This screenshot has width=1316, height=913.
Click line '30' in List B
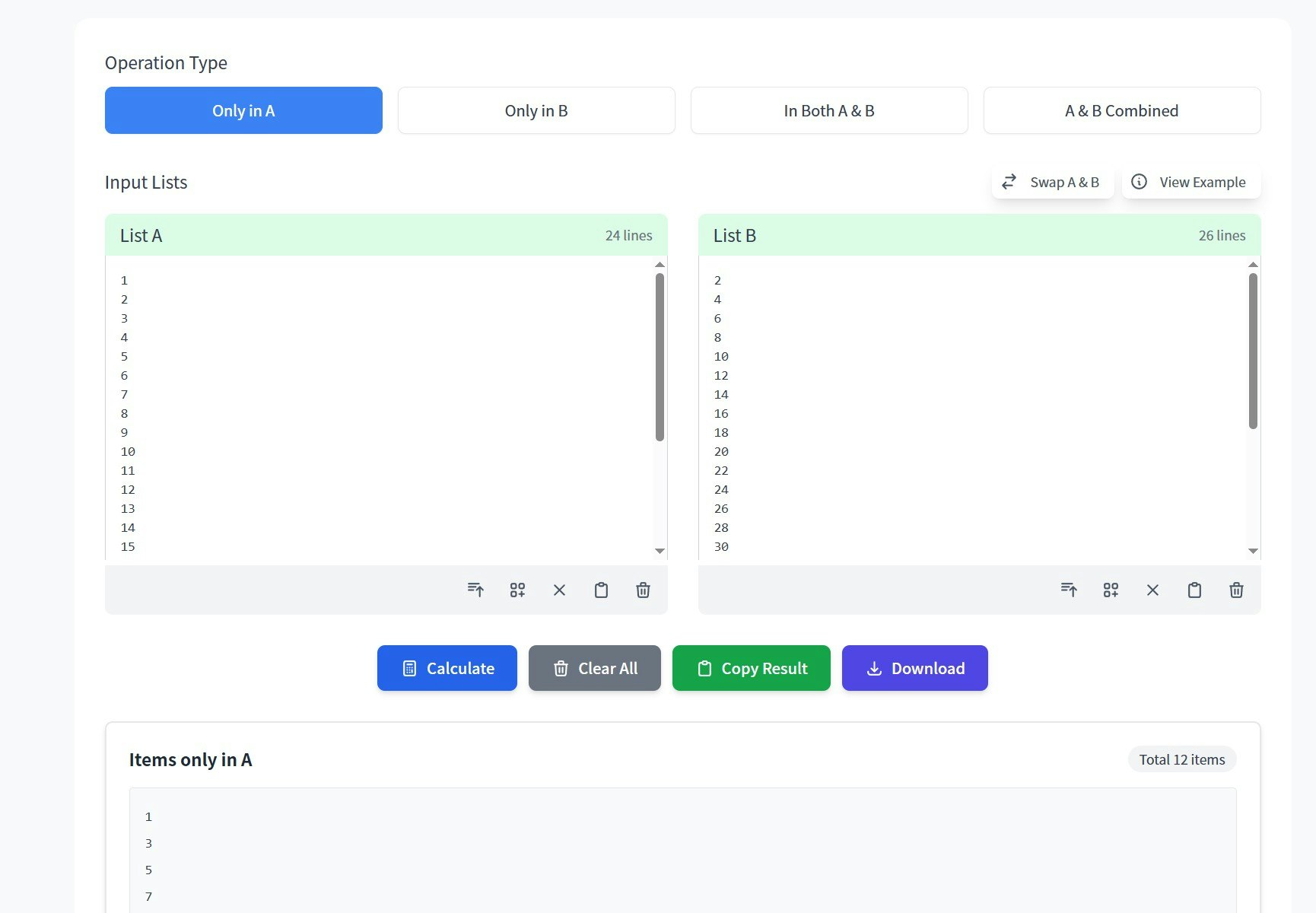[721, 546]
